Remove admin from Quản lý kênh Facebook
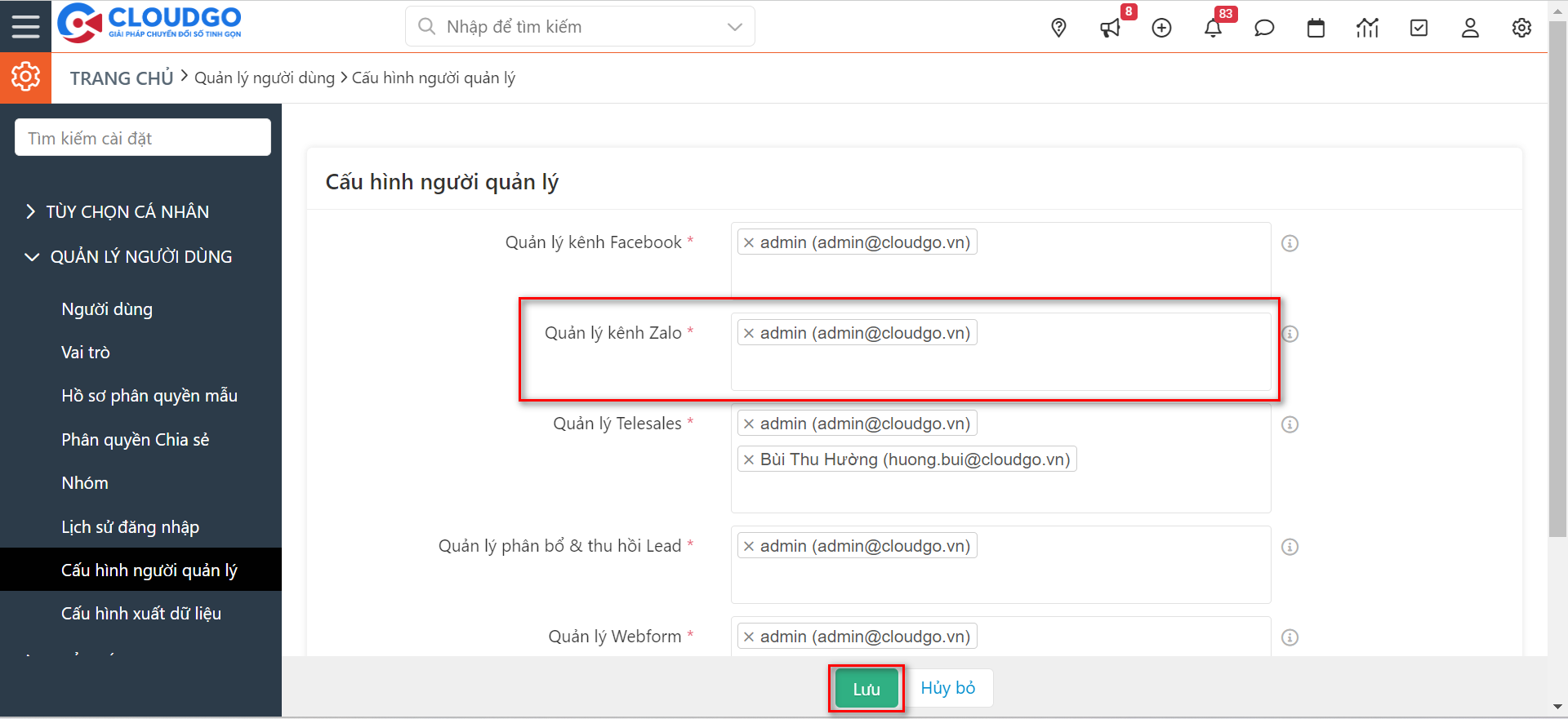Image resolution: width=1568 pixels, height=719 pixels. [x=749, y=242]
